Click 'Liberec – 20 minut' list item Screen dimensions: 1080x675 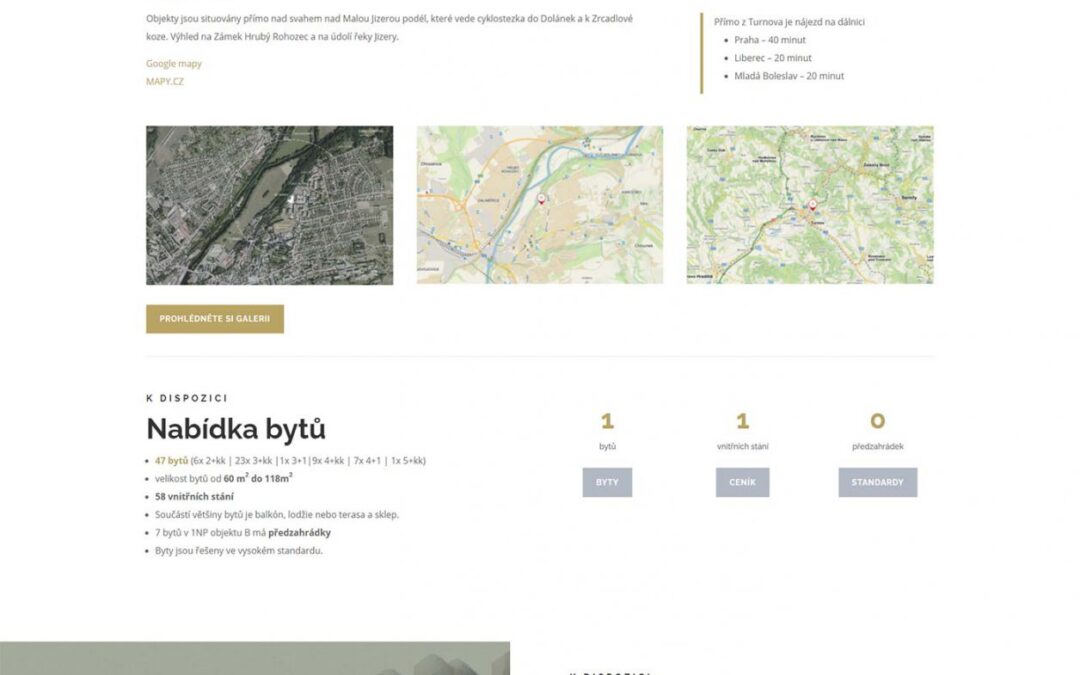773,58
